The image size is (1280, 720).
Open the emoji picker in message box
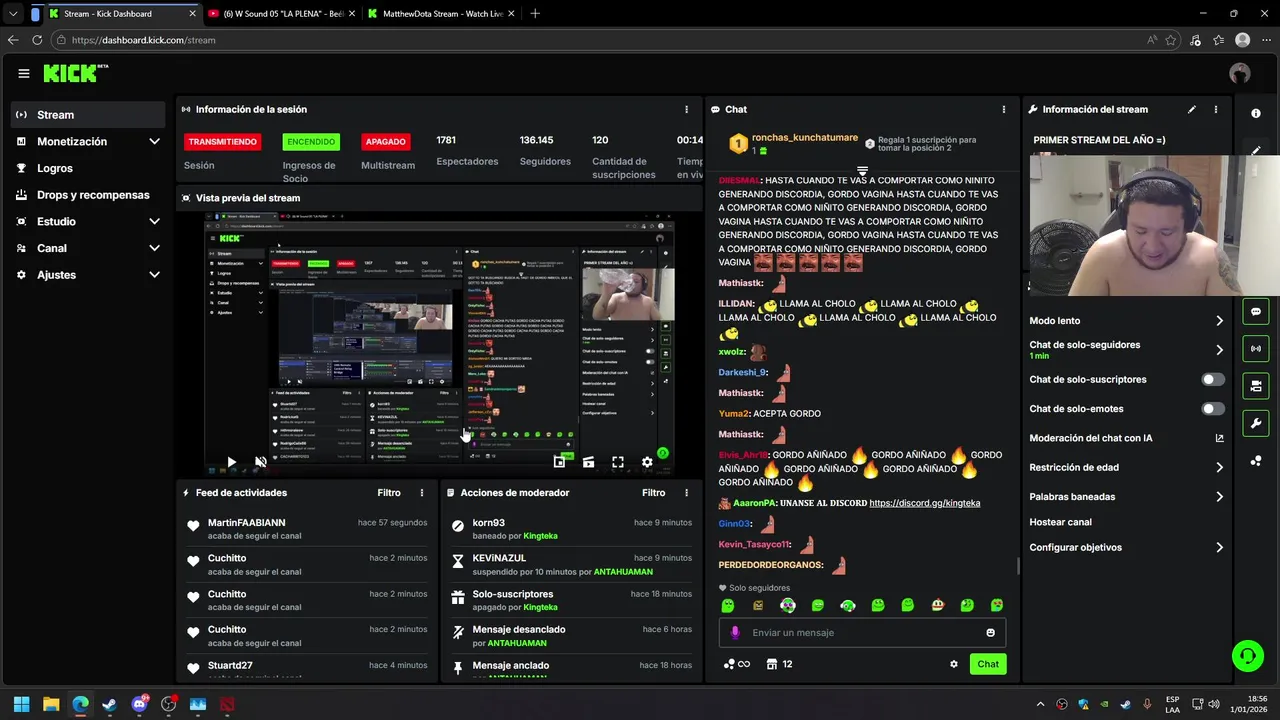pyautogui.click(x=991, y=632)
